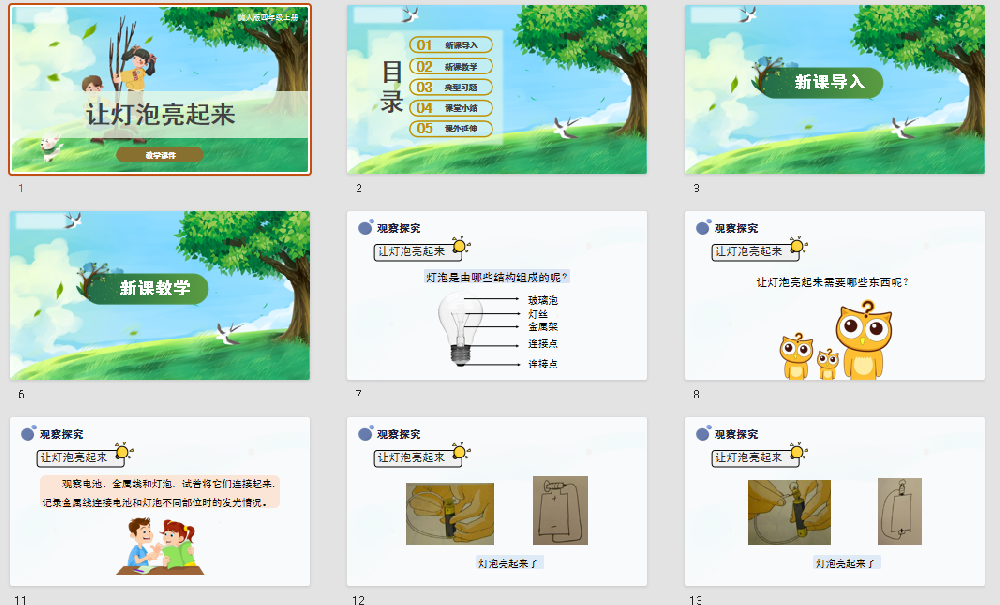1000x605 pixels.
Task: Click the orange instruction text box on slide 11
Action: pos(160,492)
